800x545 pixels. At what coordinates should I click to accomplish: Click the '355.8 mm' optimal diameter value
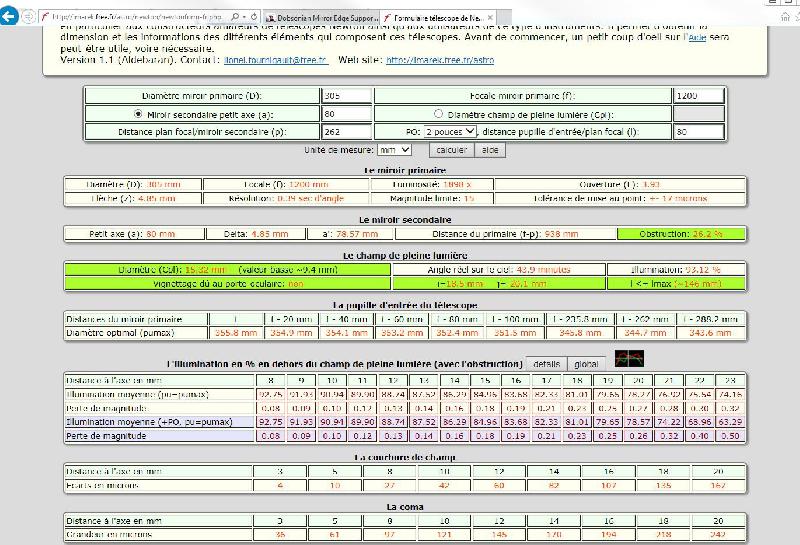point(235,332)
